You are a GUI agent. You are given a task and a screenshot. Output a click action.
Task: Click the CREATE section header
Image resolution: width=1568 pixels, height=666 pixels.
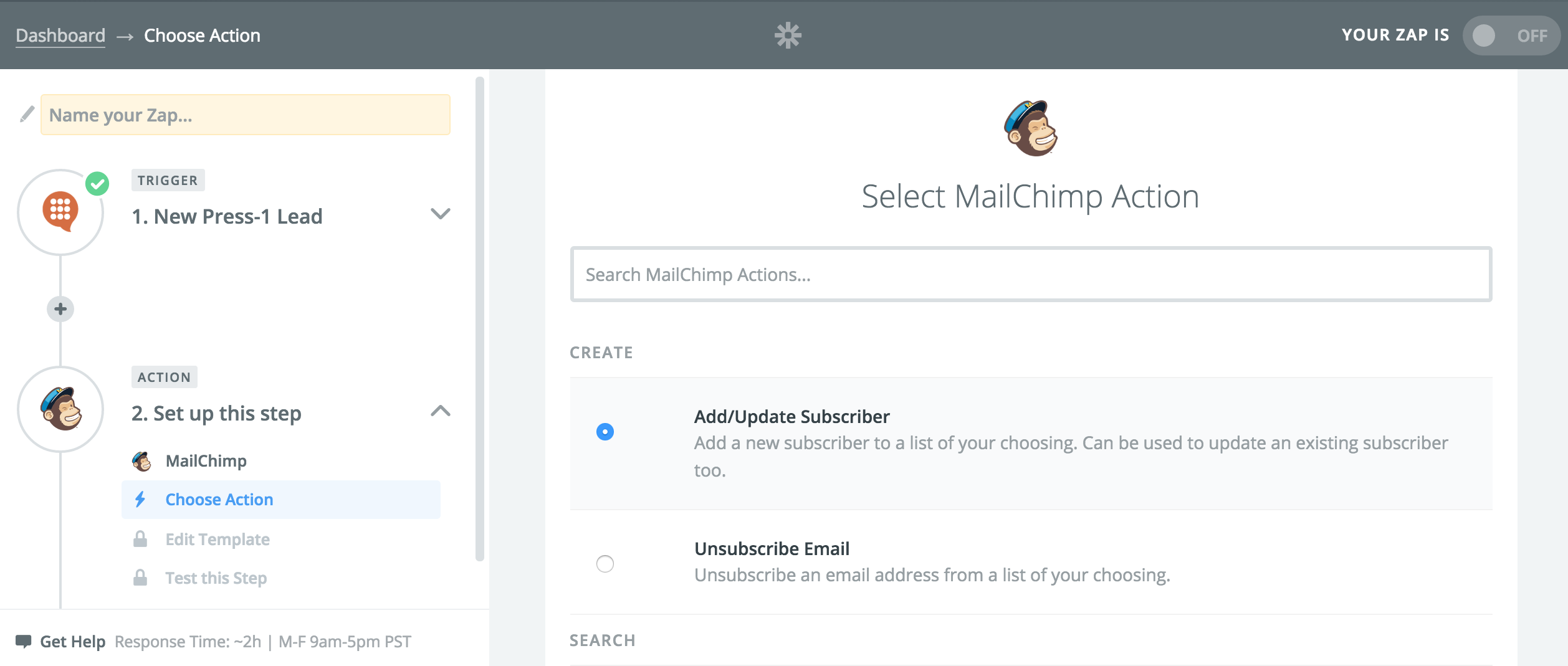(x=601, y=353)
